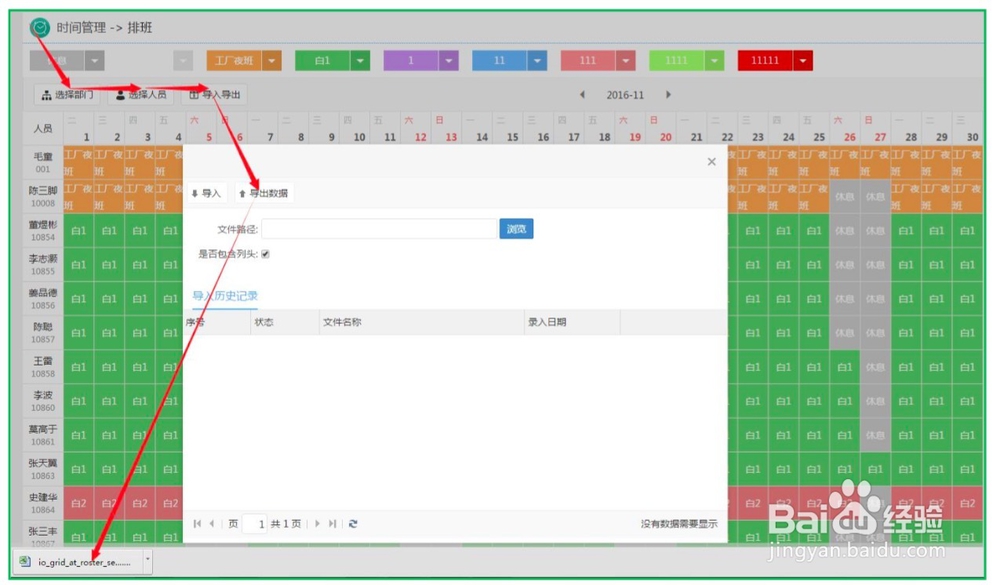Click employee row 史建华 10864
1000x585 pixels.
[x=43, y=503]
